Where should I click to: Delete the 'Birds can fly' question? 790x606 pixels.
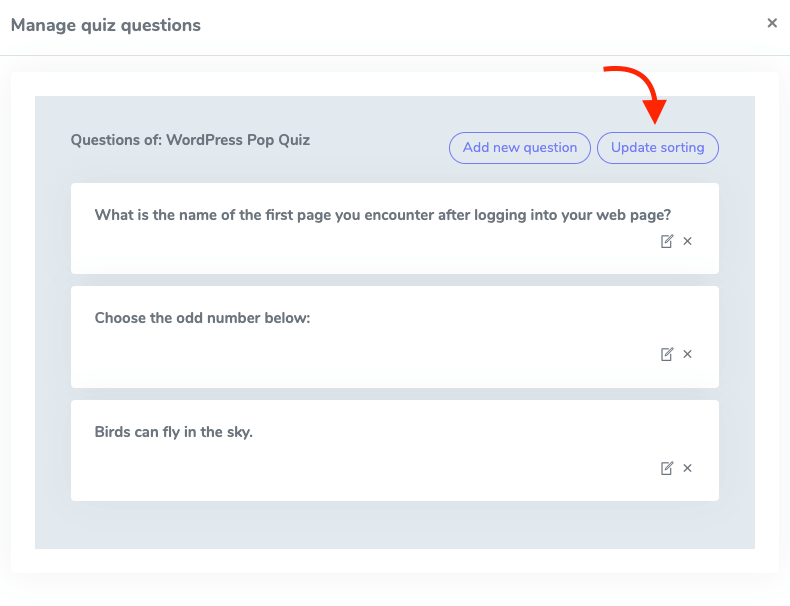688,468
